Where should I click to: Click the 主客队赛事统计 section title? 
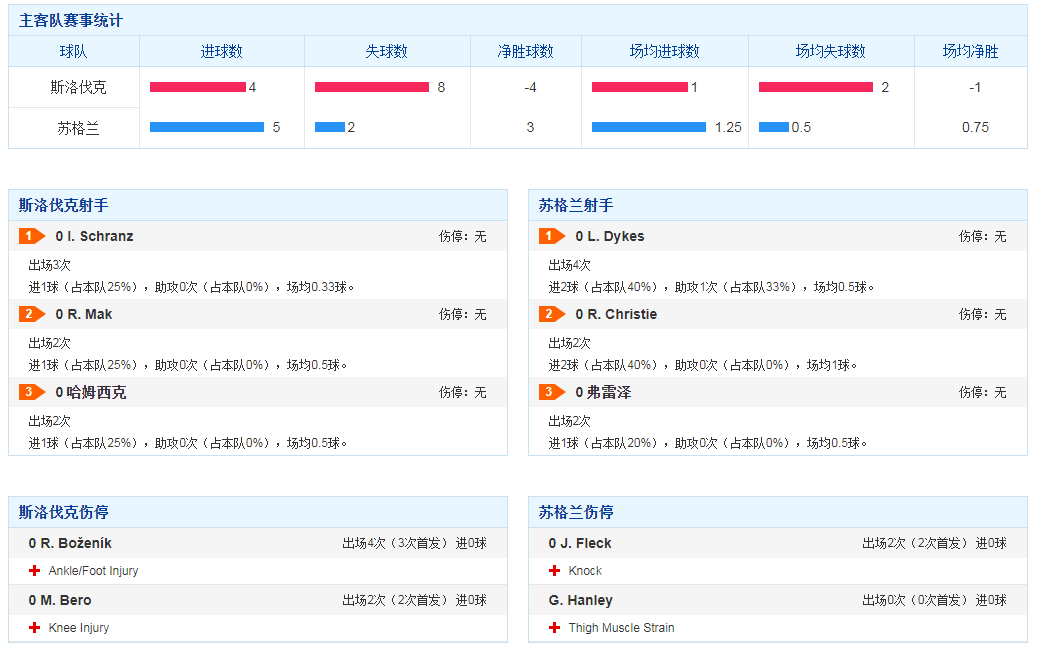(71, 20)
